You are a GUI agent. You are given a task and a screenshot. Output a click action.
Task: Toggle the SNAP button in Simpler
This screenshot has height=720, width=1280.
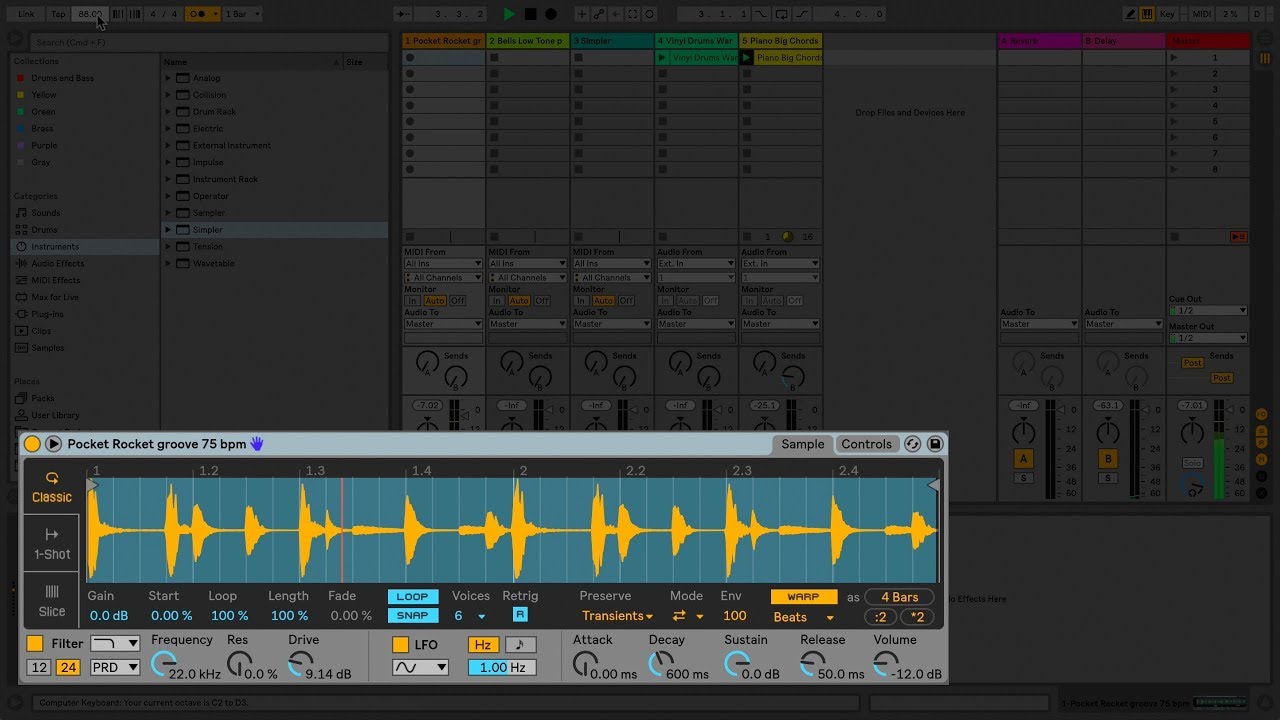(x=412, y=616)
